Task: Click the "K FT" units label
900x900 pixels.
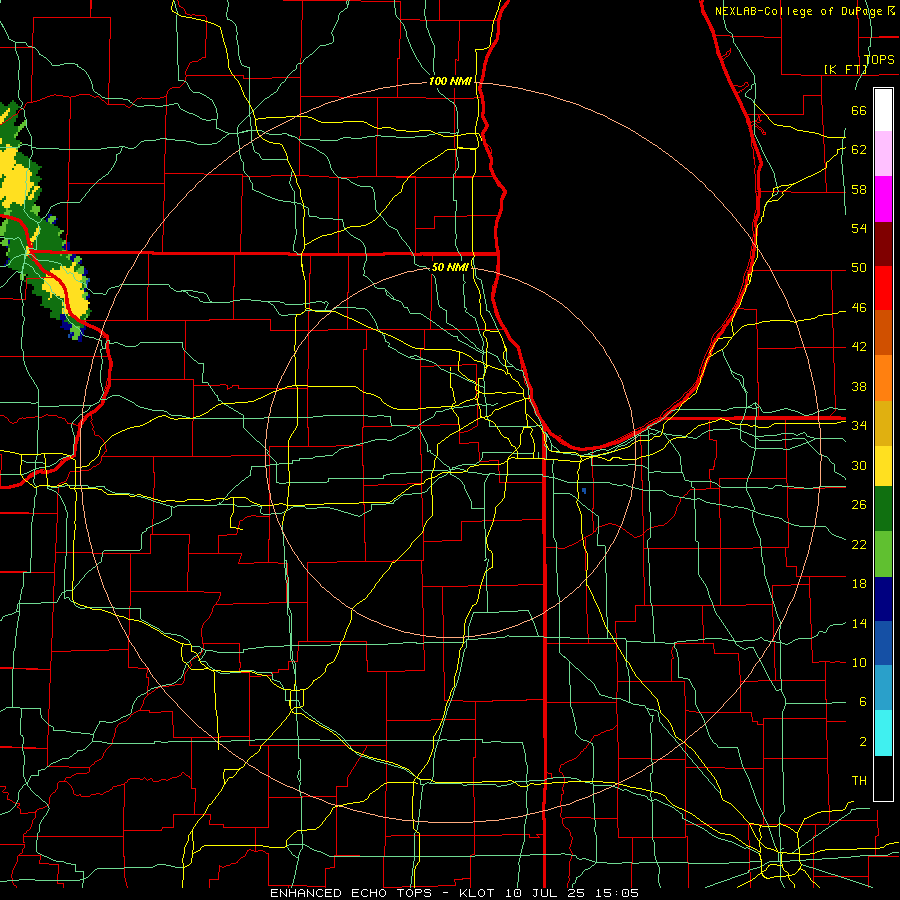Action: coord(846,69)
